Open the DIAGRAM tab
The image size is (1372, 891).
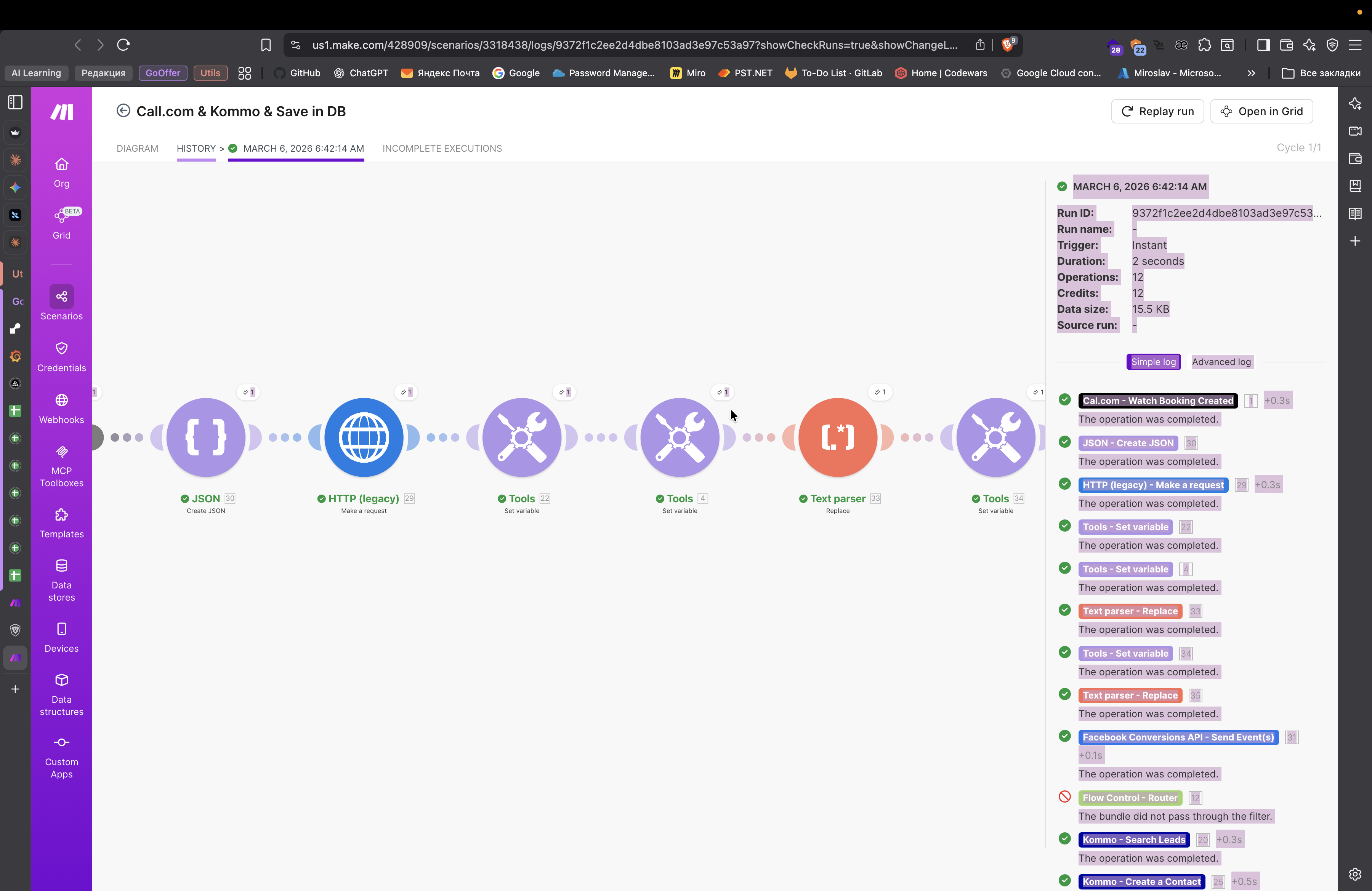[x=137, y=149]
